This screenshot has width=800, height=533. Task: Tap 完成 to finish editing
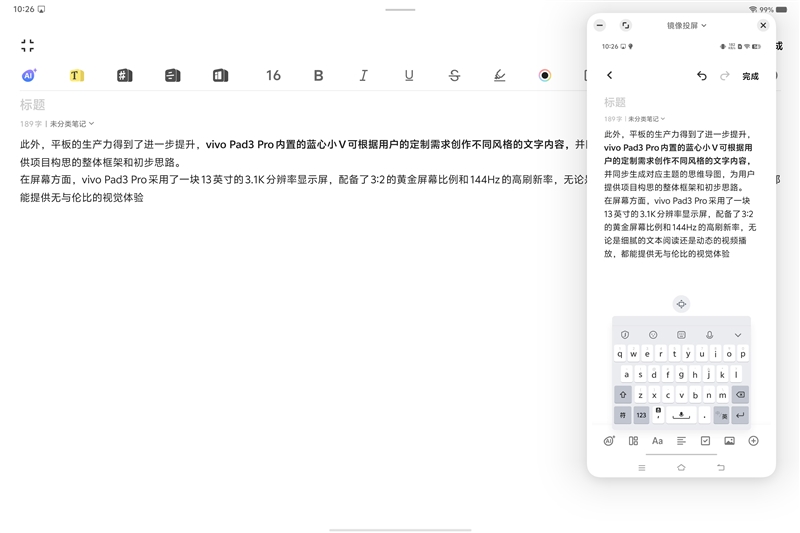pos(751,77)
